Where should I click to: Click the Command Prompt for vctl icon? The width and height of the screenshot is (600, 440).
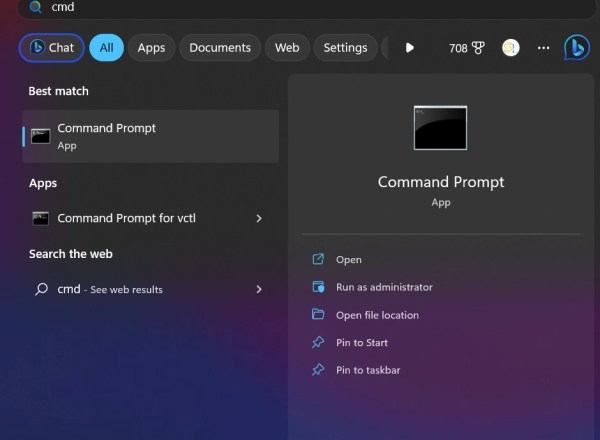tap(41, 218)
